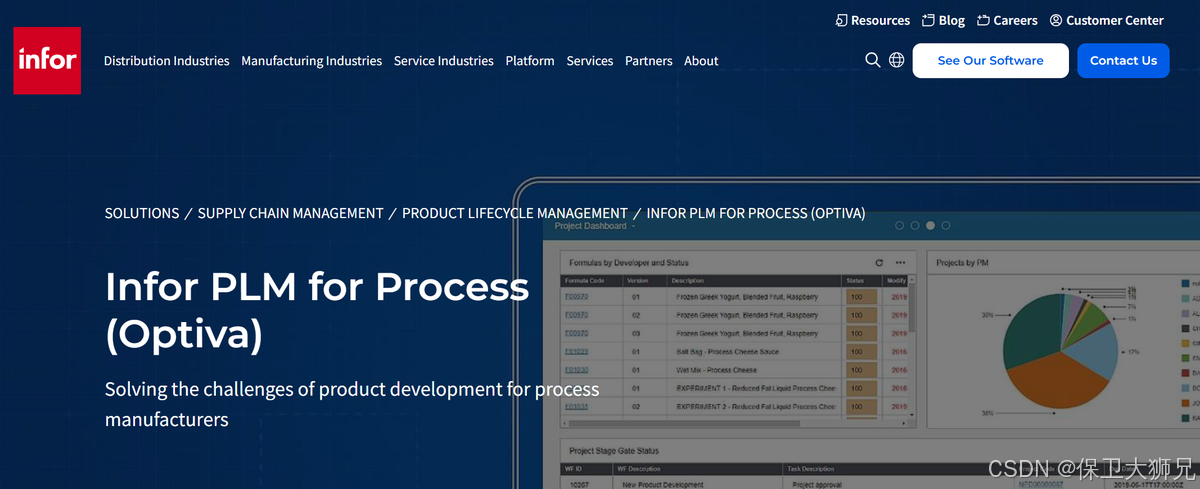
Task: Expand the Project Dashboard dropdown
Action: (595, 226)
